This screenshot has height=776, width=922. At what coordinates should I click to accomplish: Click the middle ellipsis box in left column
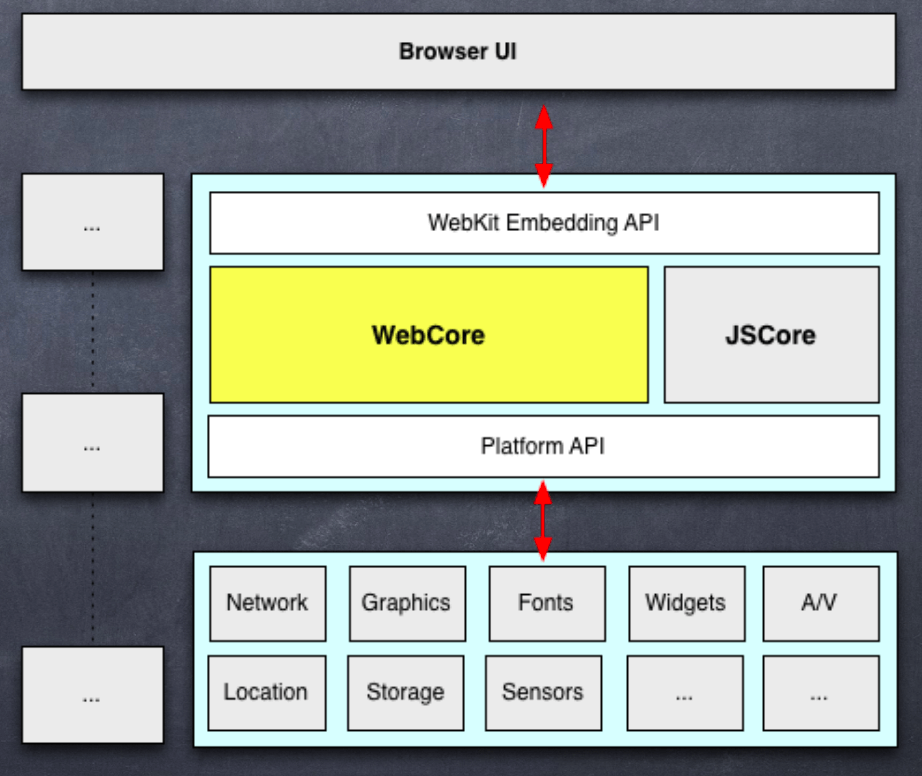coord(92,443)
